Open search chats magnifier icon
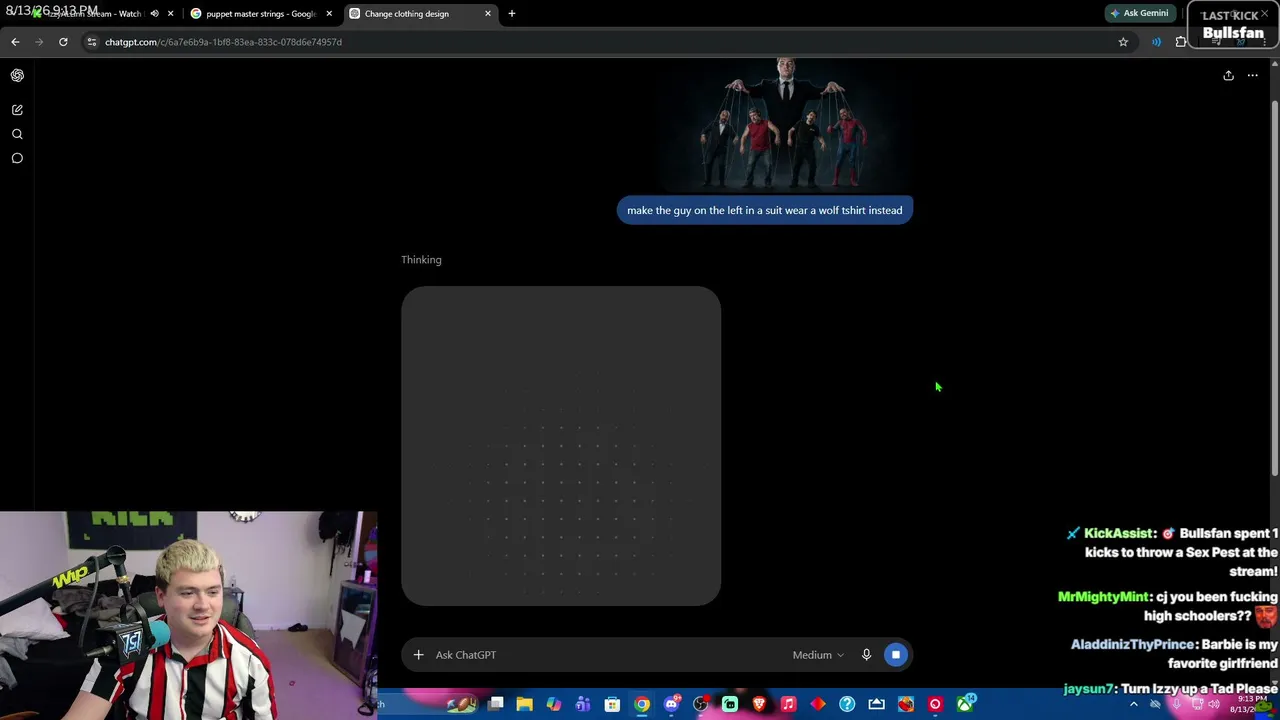Image resolution: width=1280 pixels, height=720 pixels. click(17, 134)
